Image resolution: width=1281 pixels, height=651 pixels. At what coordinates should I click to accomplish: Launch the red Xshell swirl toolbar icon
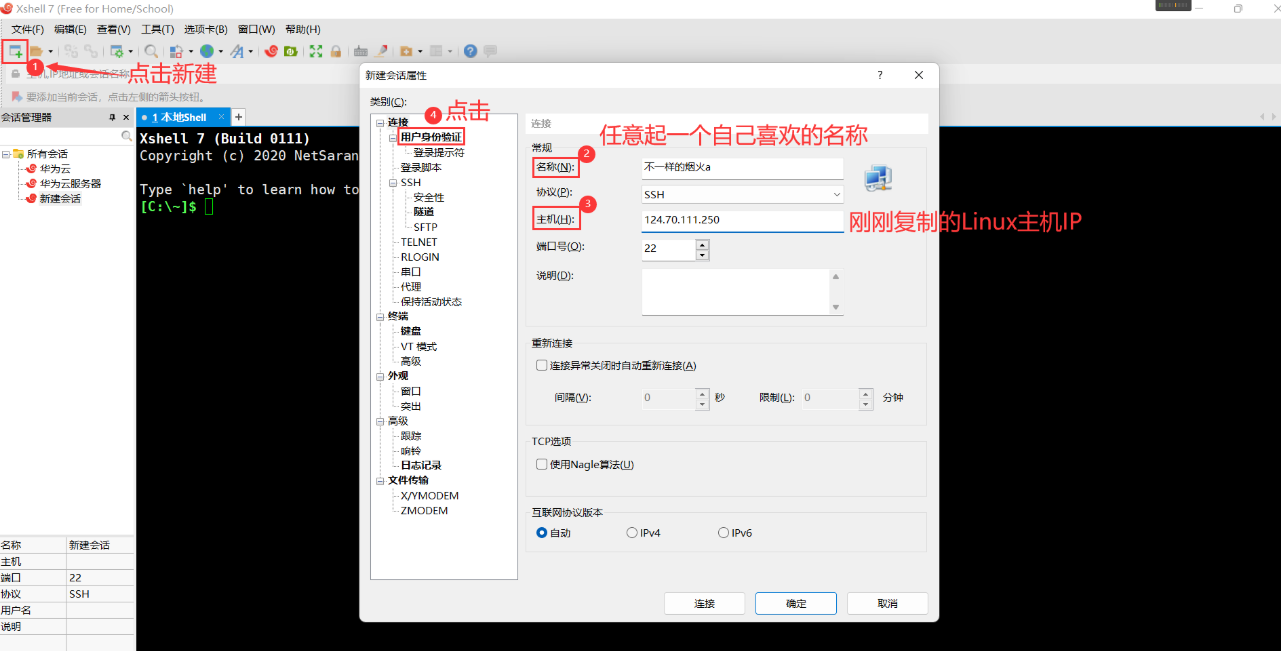272,51
